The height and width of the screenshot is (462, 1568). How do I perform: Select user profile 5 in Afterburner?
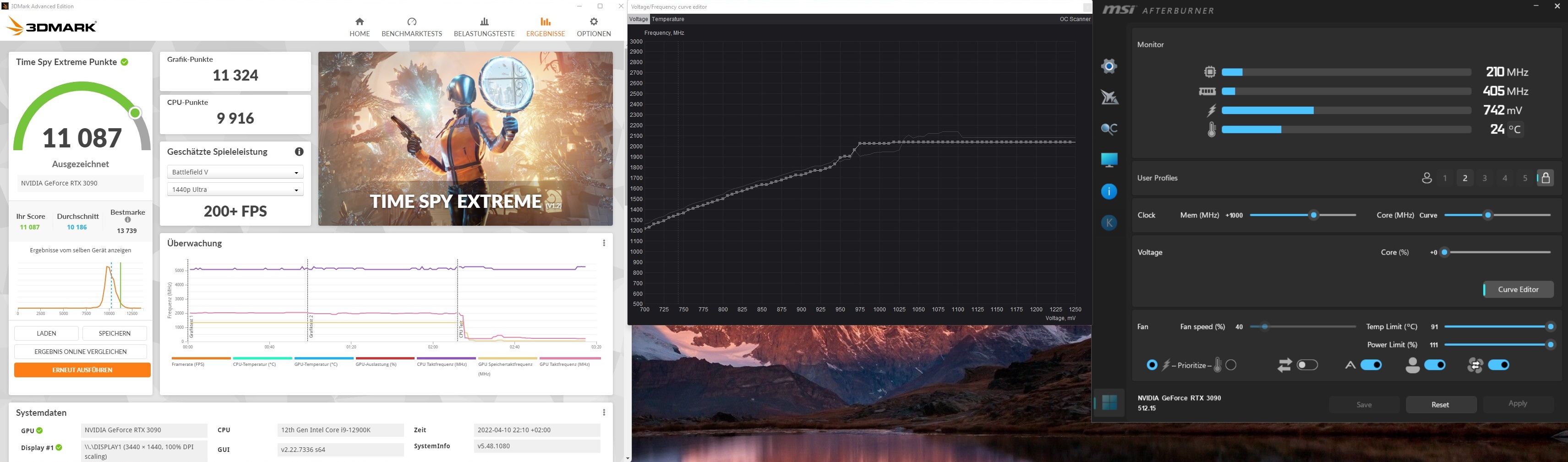point(1525,179)
